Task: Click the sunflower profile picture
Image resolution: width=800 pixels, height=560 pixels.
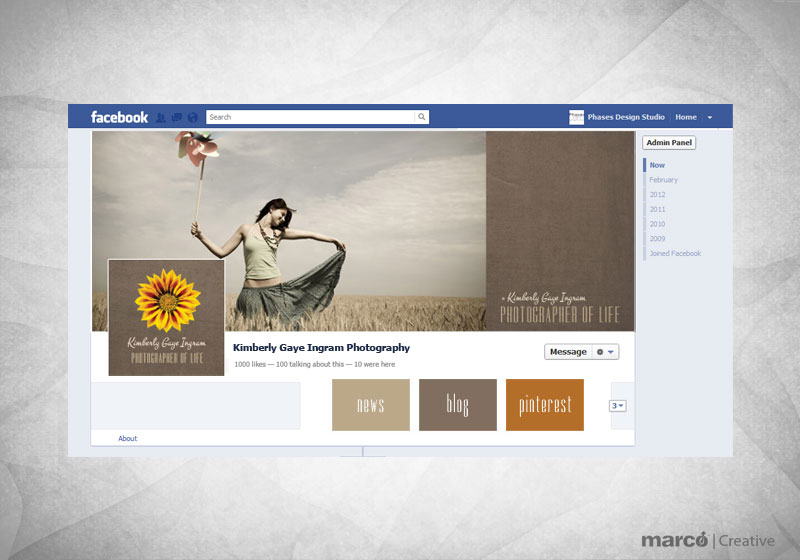Action: coord(166,318)
